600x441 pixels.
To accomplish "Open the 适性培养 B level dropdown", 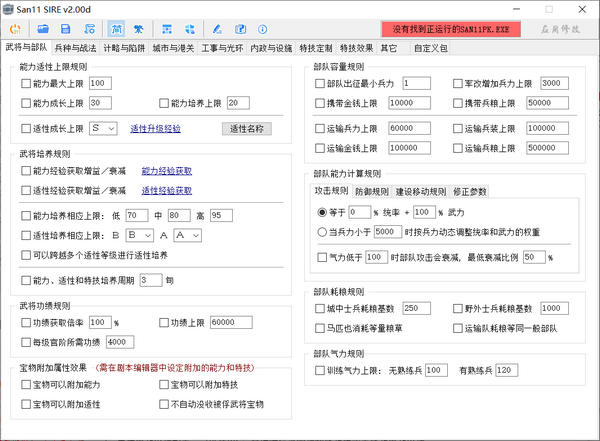I will (140, 235).
